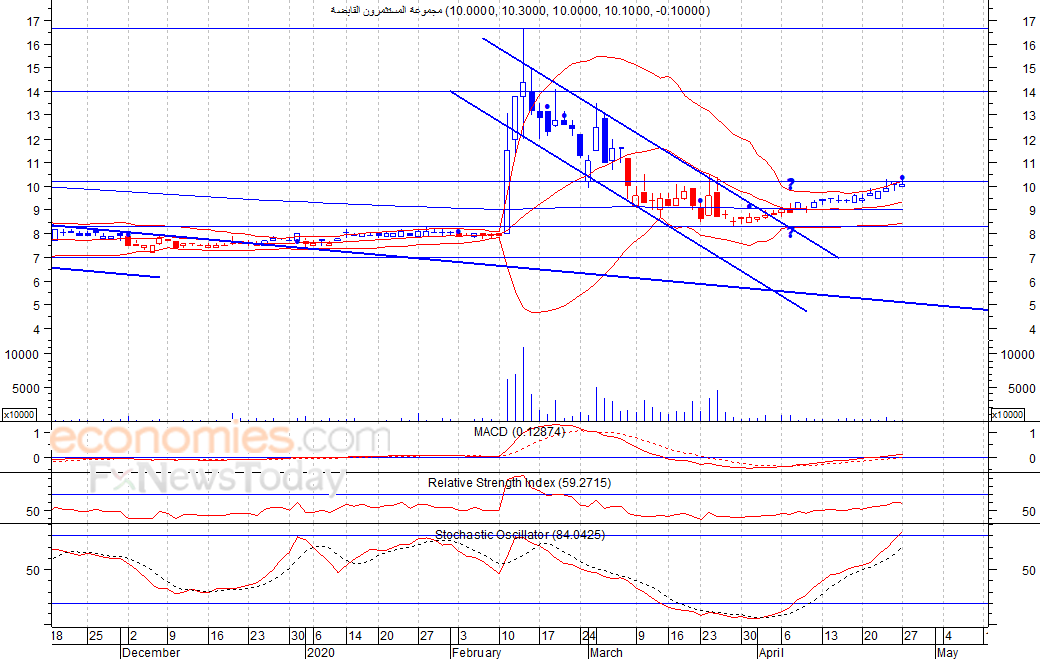
Task: Select the "25" date label on time axis
Action: pyautogui.click(x=96, y=636)
